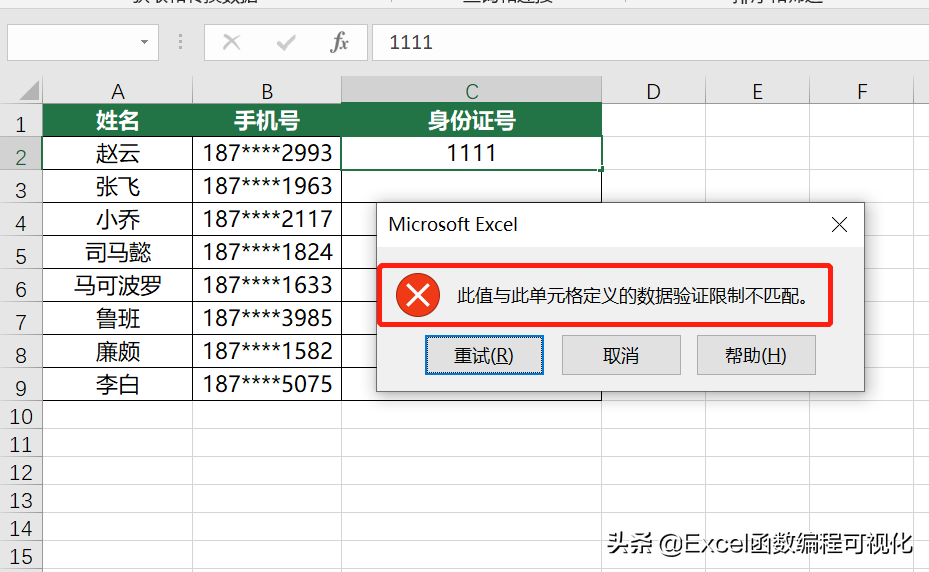Click the 姓名 header cell
929x572 pixels.
tap(117, 120)
